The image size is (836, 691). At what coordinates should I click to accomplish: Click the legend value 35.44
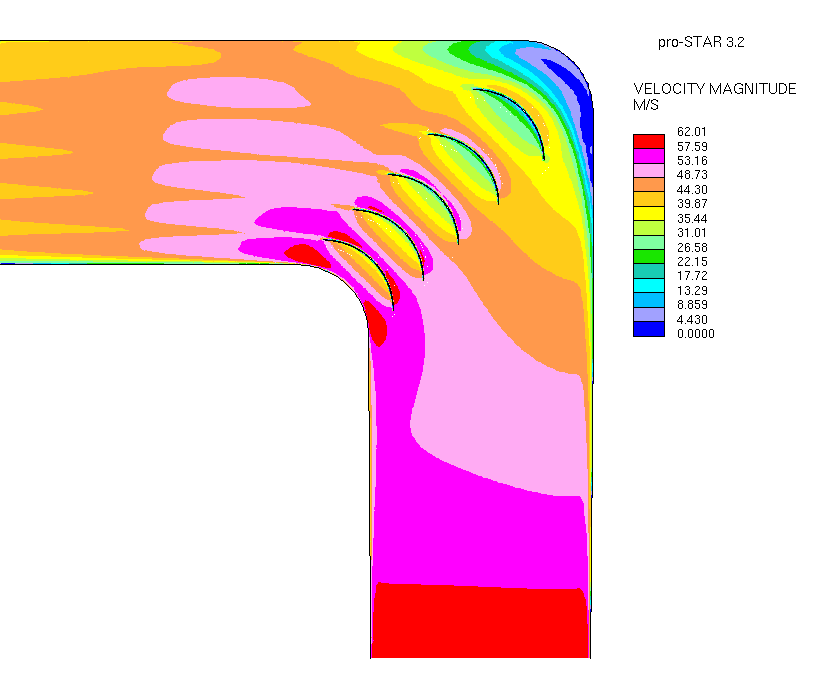point(692,219)
